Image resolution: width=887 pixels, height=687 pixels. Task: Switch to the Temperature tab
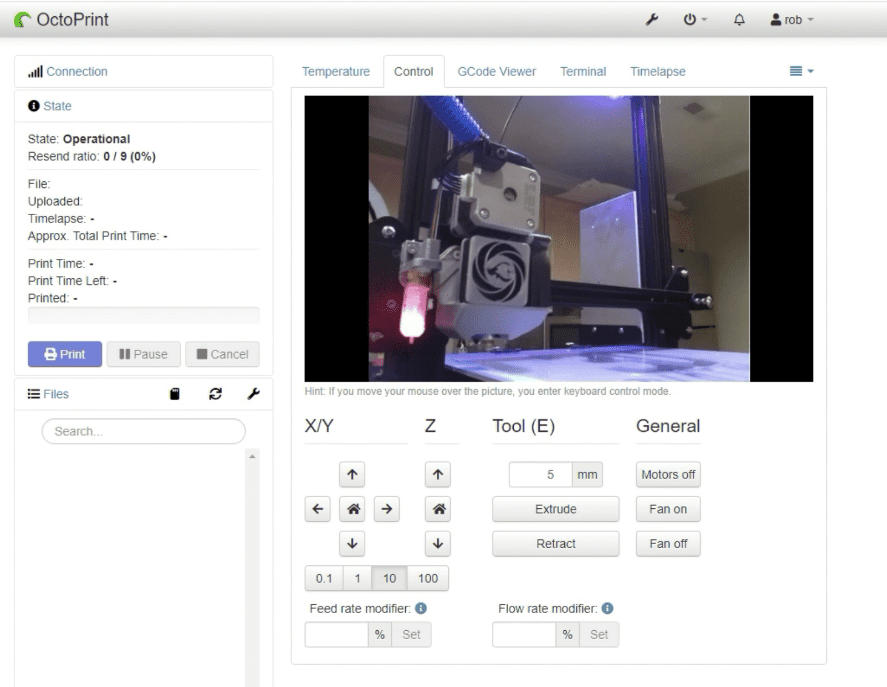click(336, 72)
